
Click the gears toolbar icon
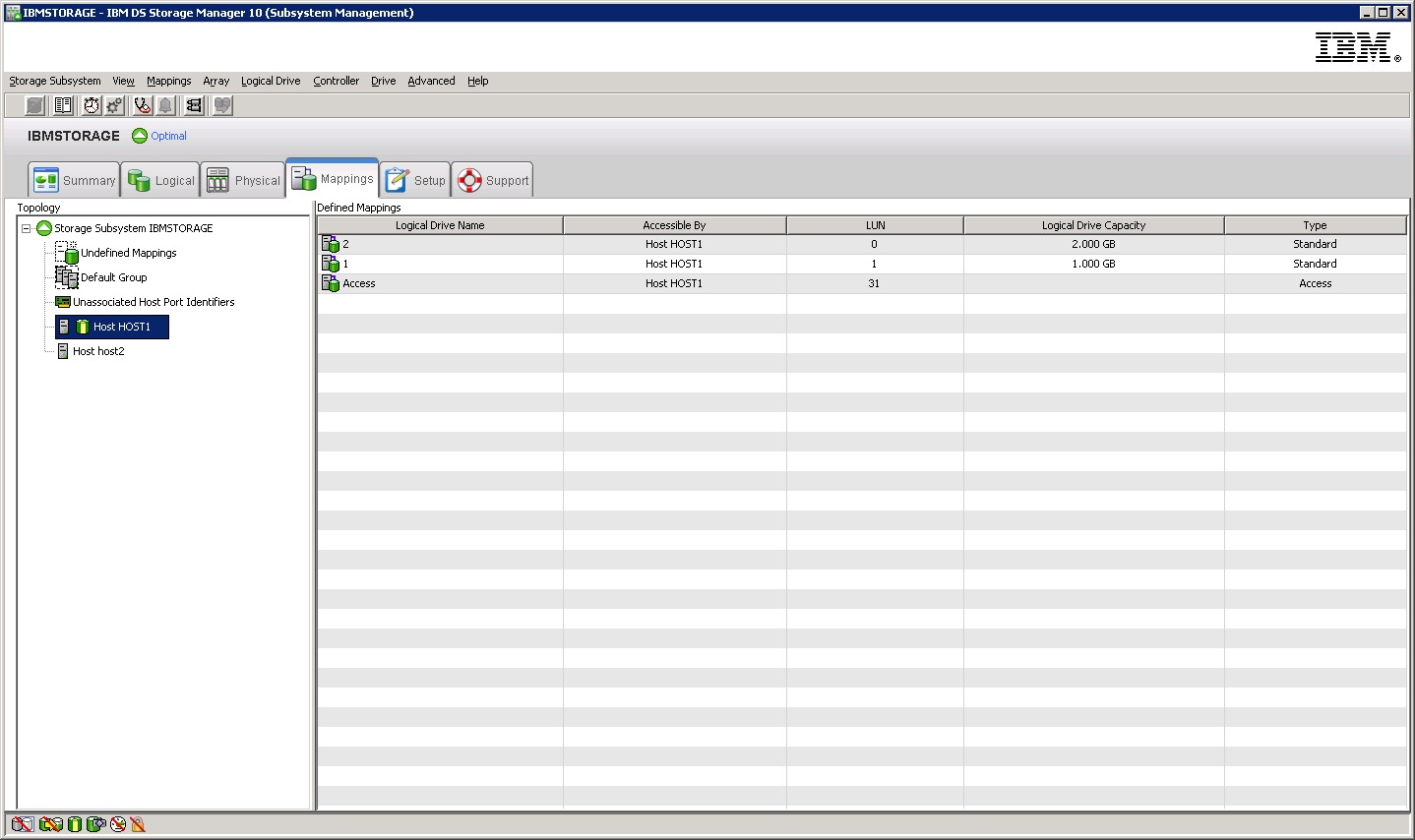[114, 105]
